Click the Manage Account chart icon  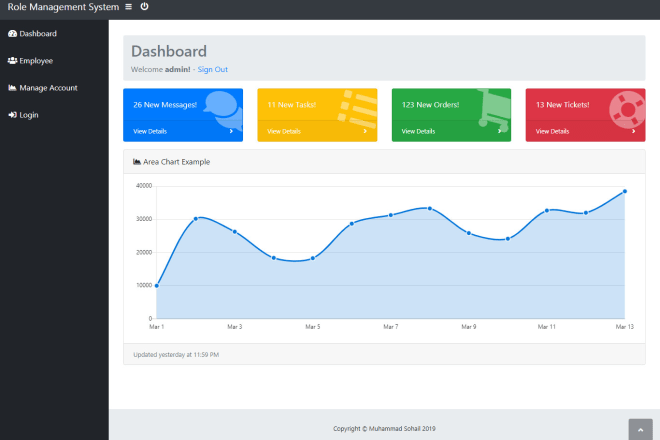12,88
